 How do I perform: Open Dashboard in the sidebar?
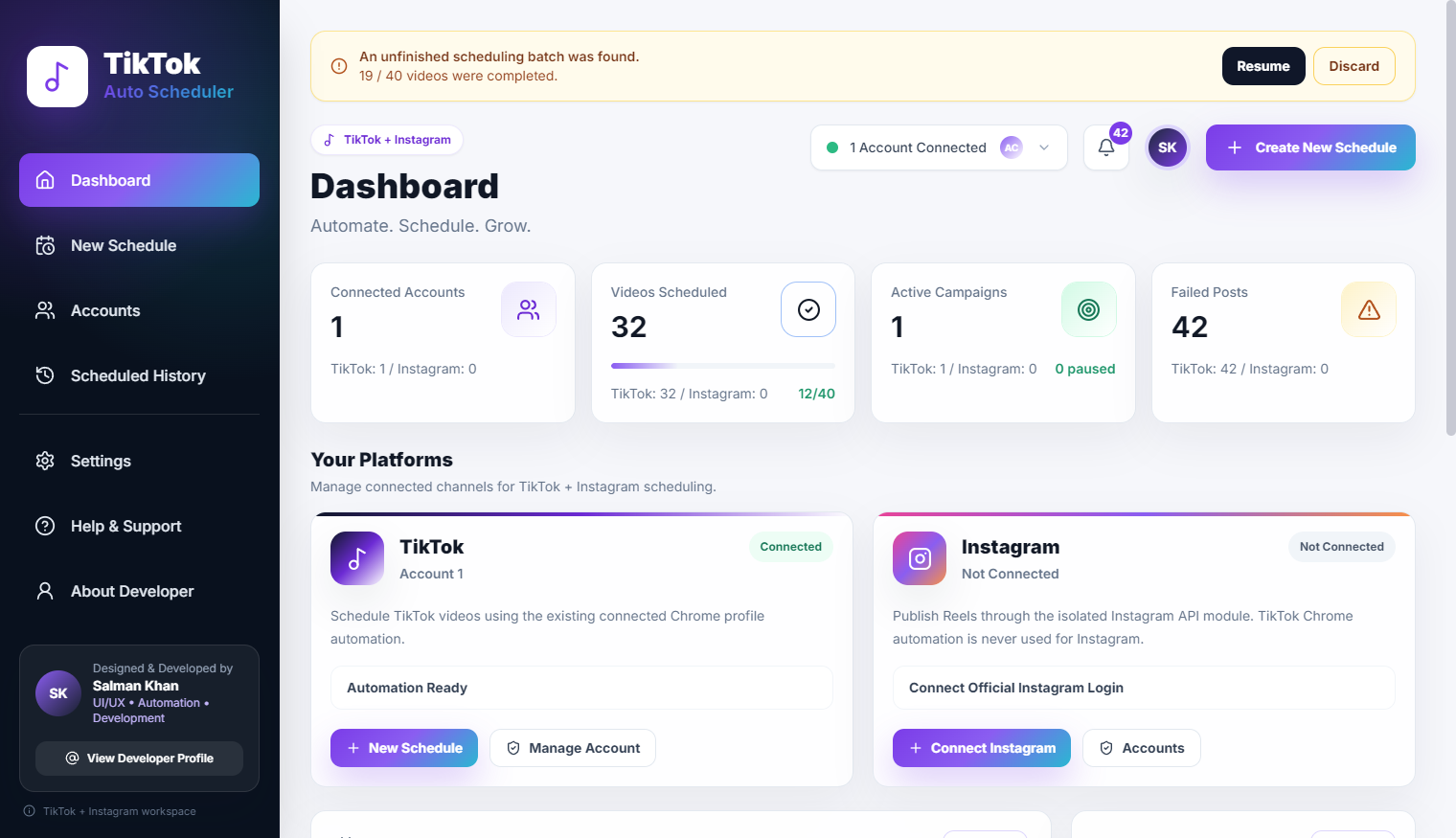point(139,180)
